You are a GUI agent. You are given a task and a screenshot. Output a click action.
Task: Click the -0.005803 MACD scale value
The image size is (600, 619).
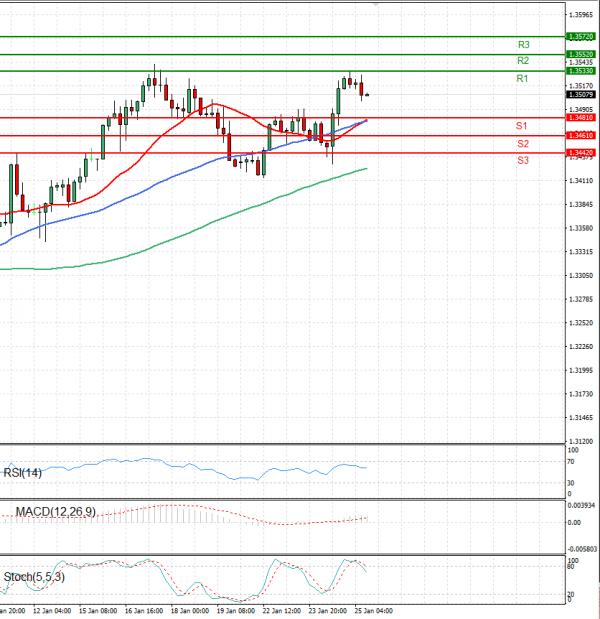click(x=582, y=549)
